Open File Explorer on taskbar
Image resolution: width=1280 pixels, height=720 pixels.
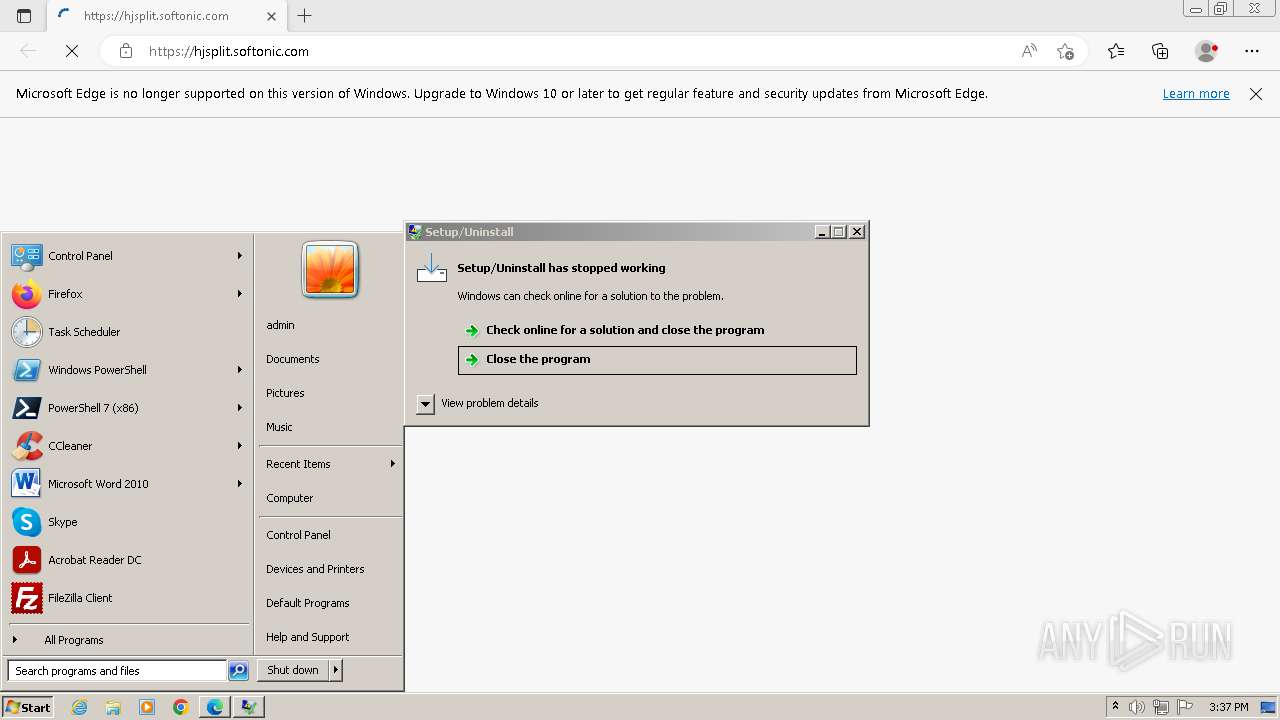pyautogui.click(x=113, y=707)
